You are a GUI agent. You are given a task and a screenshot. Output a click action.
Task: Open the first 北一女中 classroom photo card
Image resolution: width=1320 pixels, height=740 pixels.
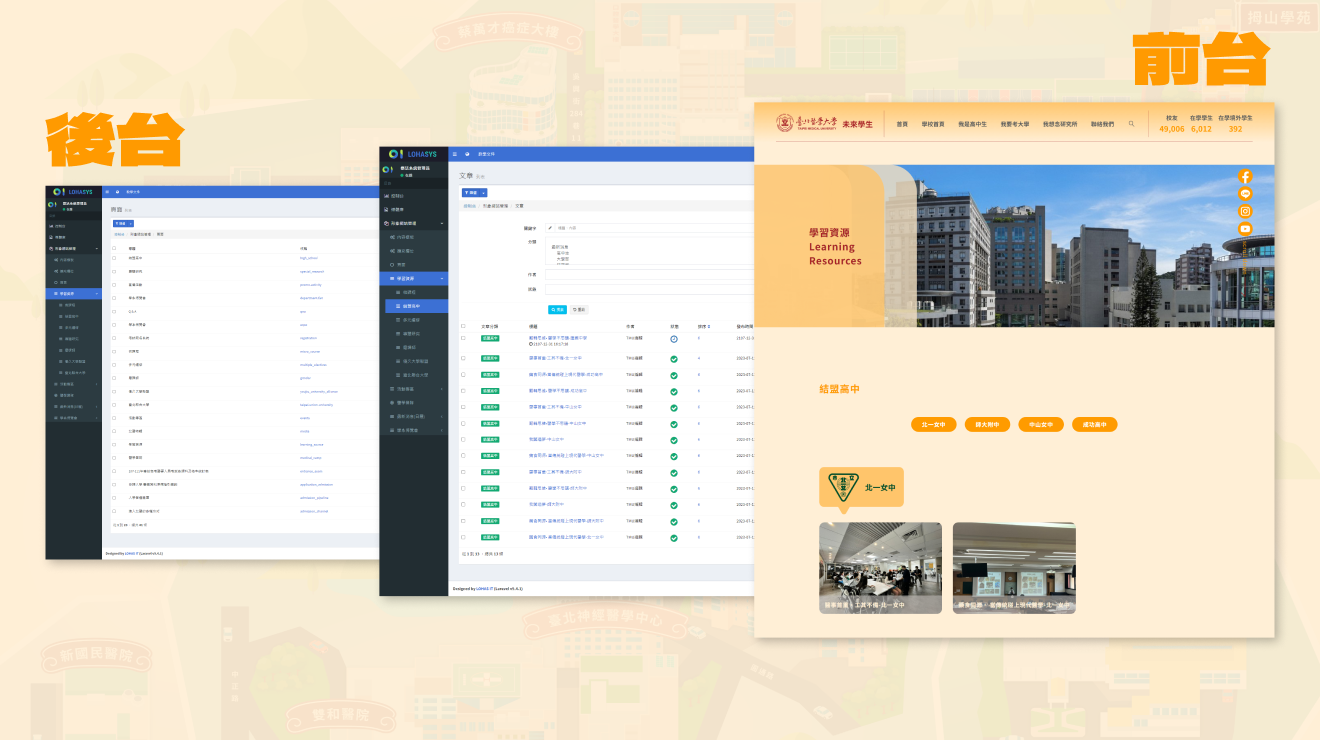pyautogui.click(x=880, y=568)
